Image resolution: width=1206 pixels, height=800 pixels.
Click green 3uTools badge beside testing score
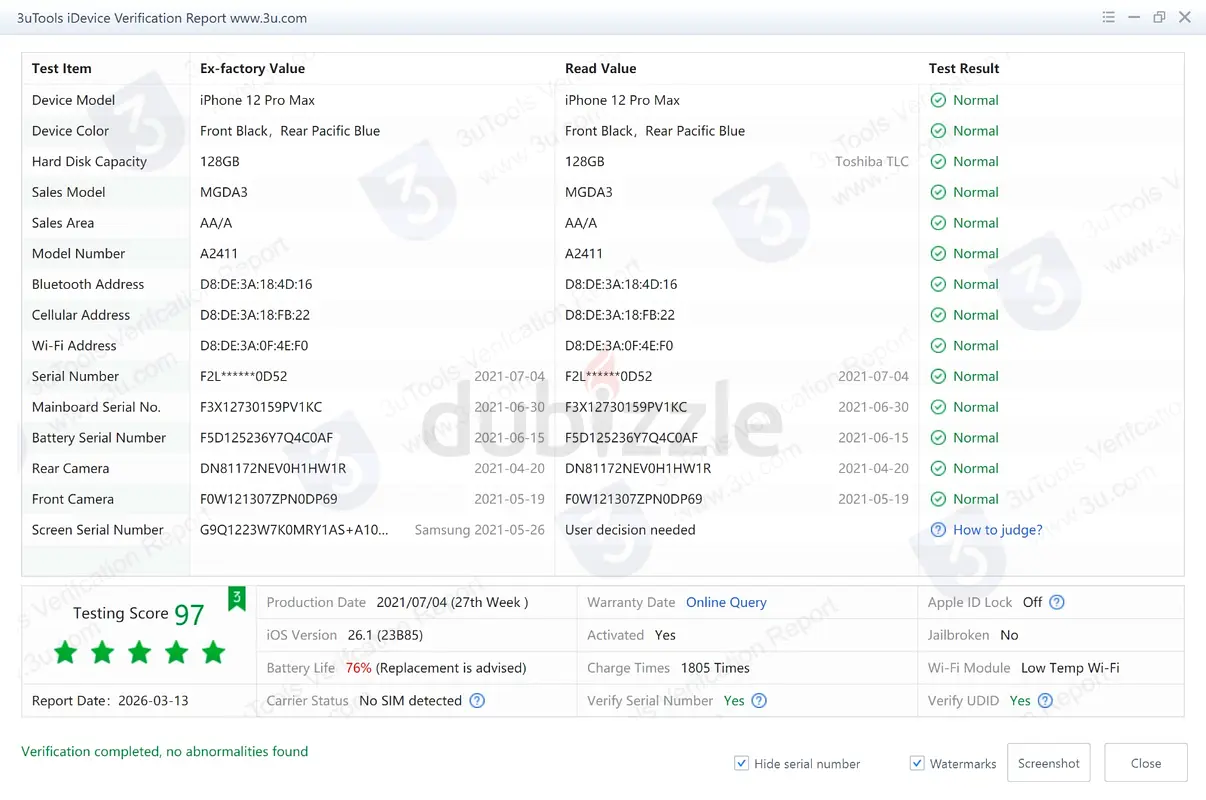[x=237, y=599]
